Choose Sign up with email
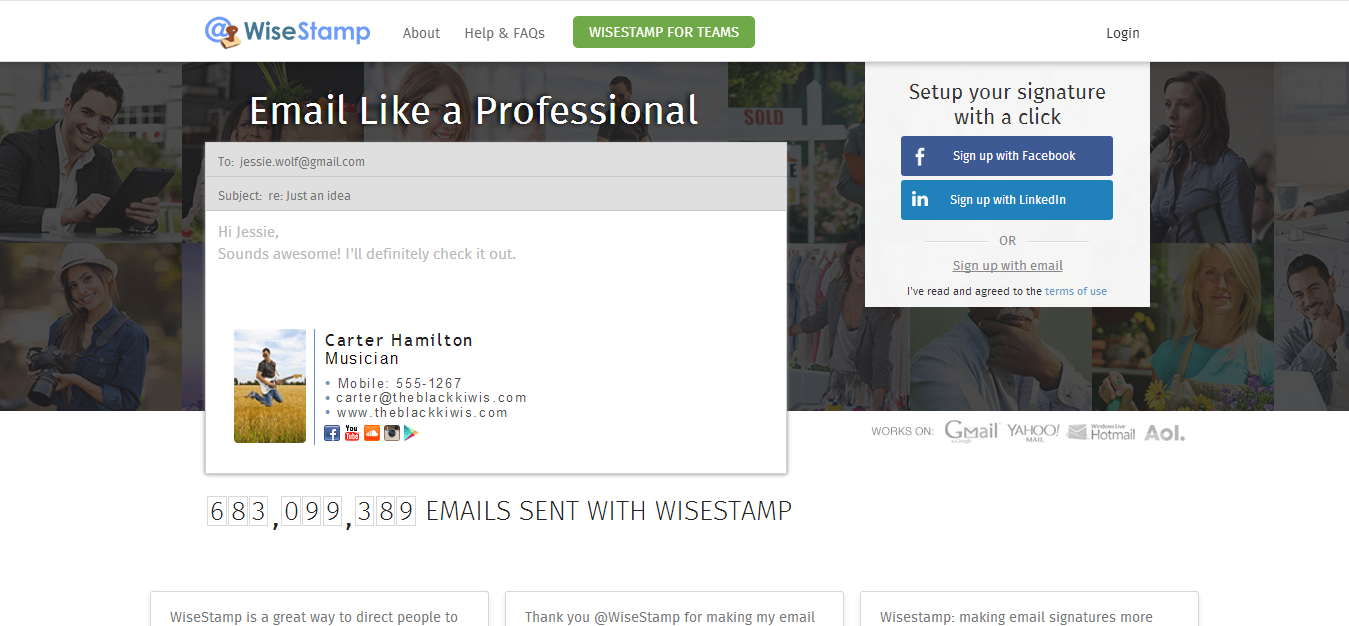This screenshot has width=1349, height=626. tap(1008, 266)
